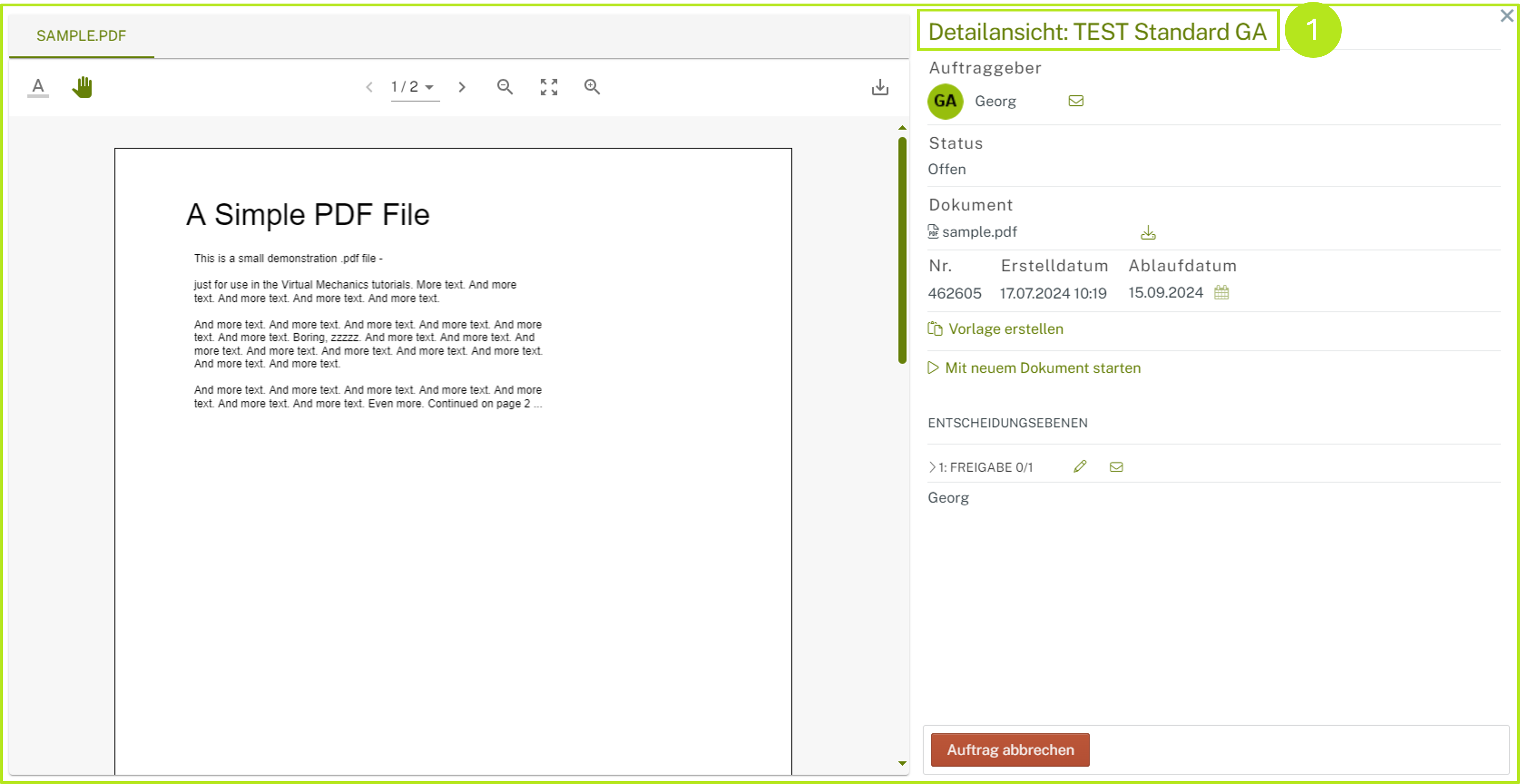
Task: Click Mit neuem Dokument starten
Action: pos(1042,367)
